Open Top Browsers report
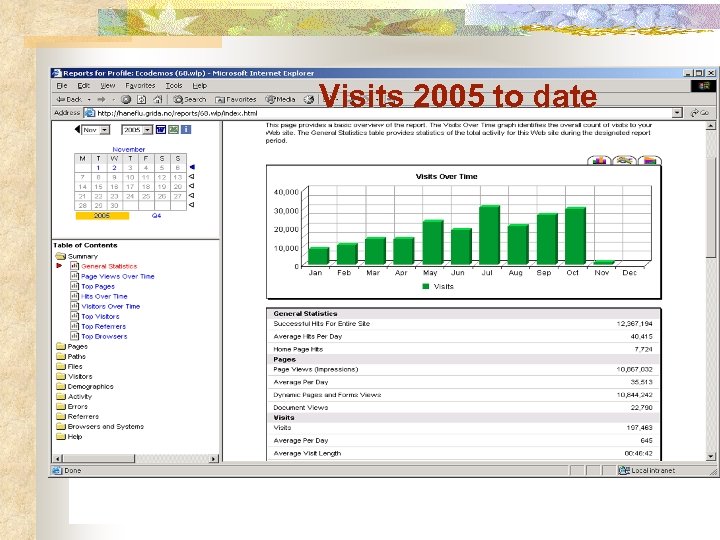Viewport: 720px width, 540px height. pyautogui.click(x=104, y=337)
